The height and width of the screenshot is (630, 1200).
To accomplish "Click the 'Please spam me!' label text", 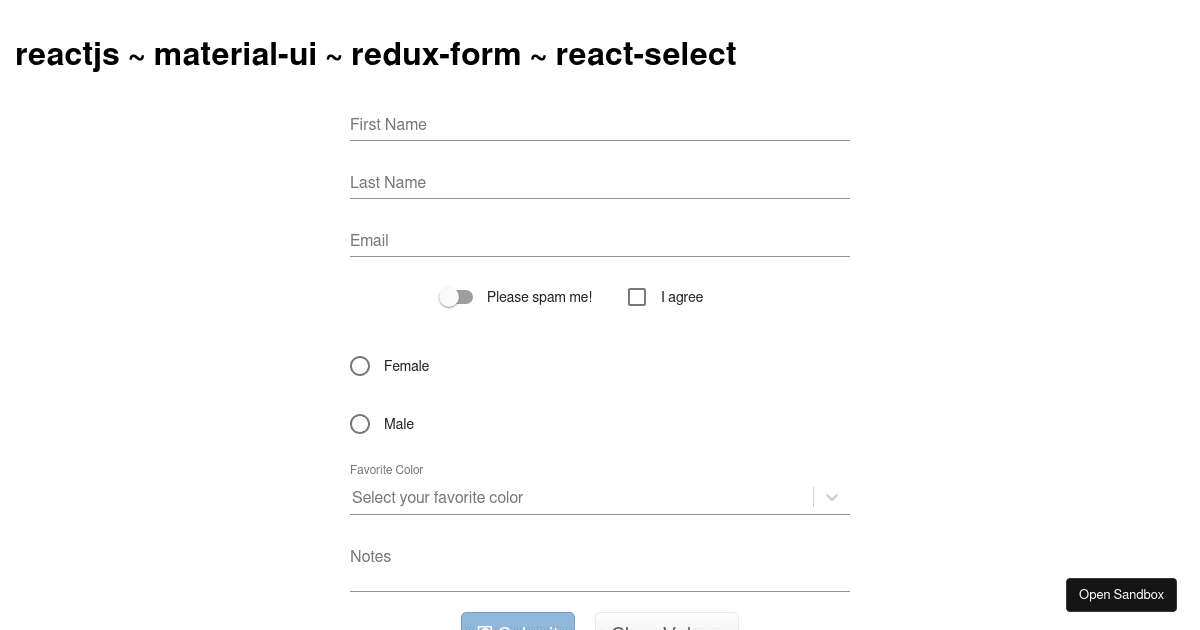I will 539,297.
